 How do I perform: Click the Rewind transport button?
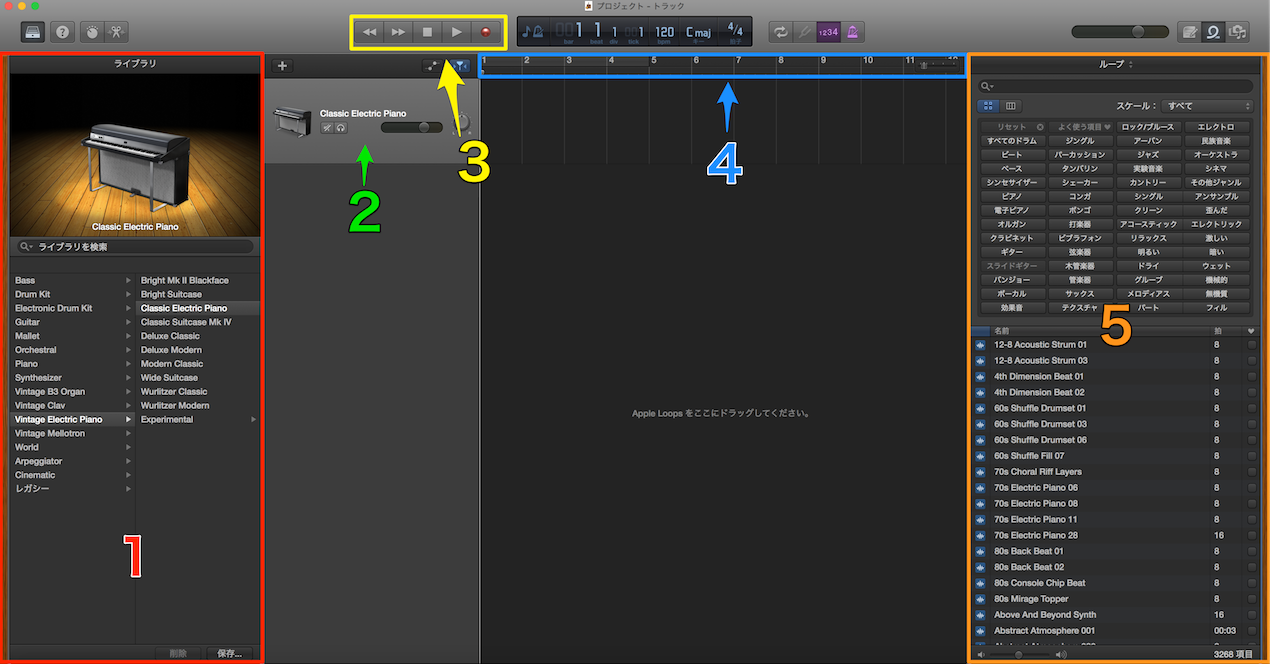click(x=369, y=32)
